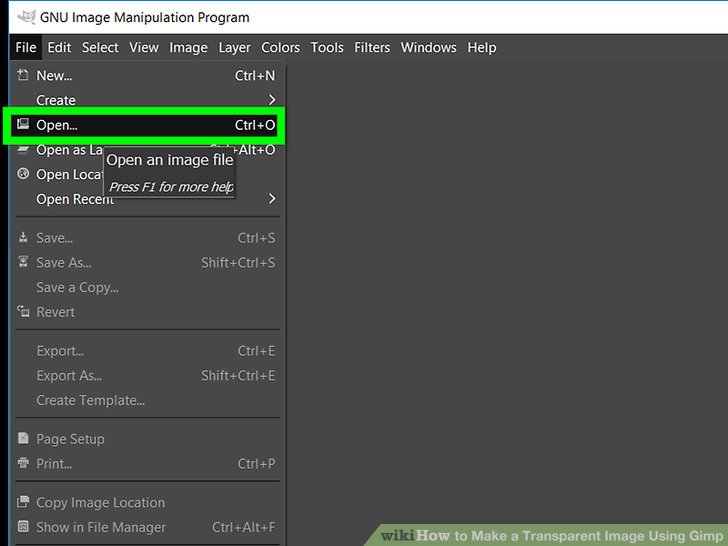The image size is (728, 546).
Task: Select Open Recent entry
Action: click(146, 199)
